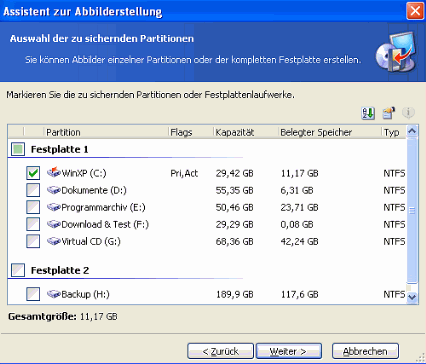Click the Festplatte 2 group label
The height and width of the screenshot is (364, 426).
(60, 270)
